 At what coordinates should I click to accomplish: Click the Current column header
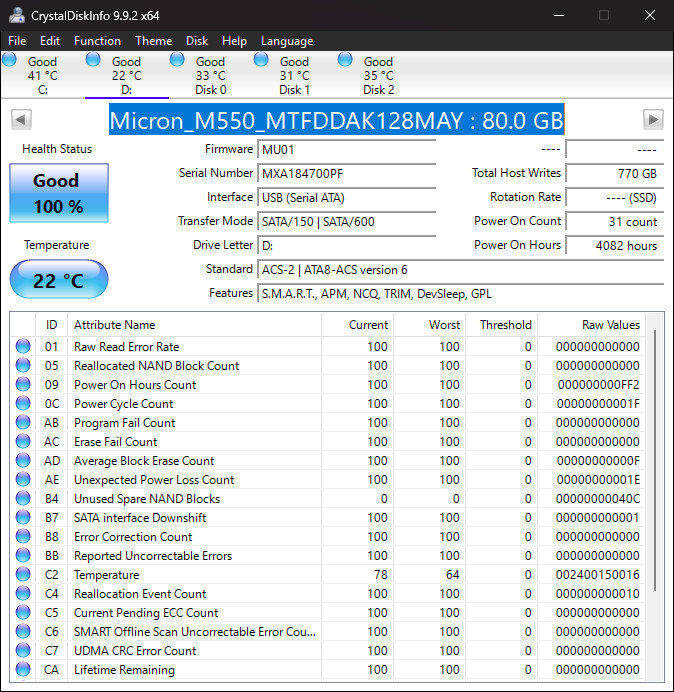357,325
